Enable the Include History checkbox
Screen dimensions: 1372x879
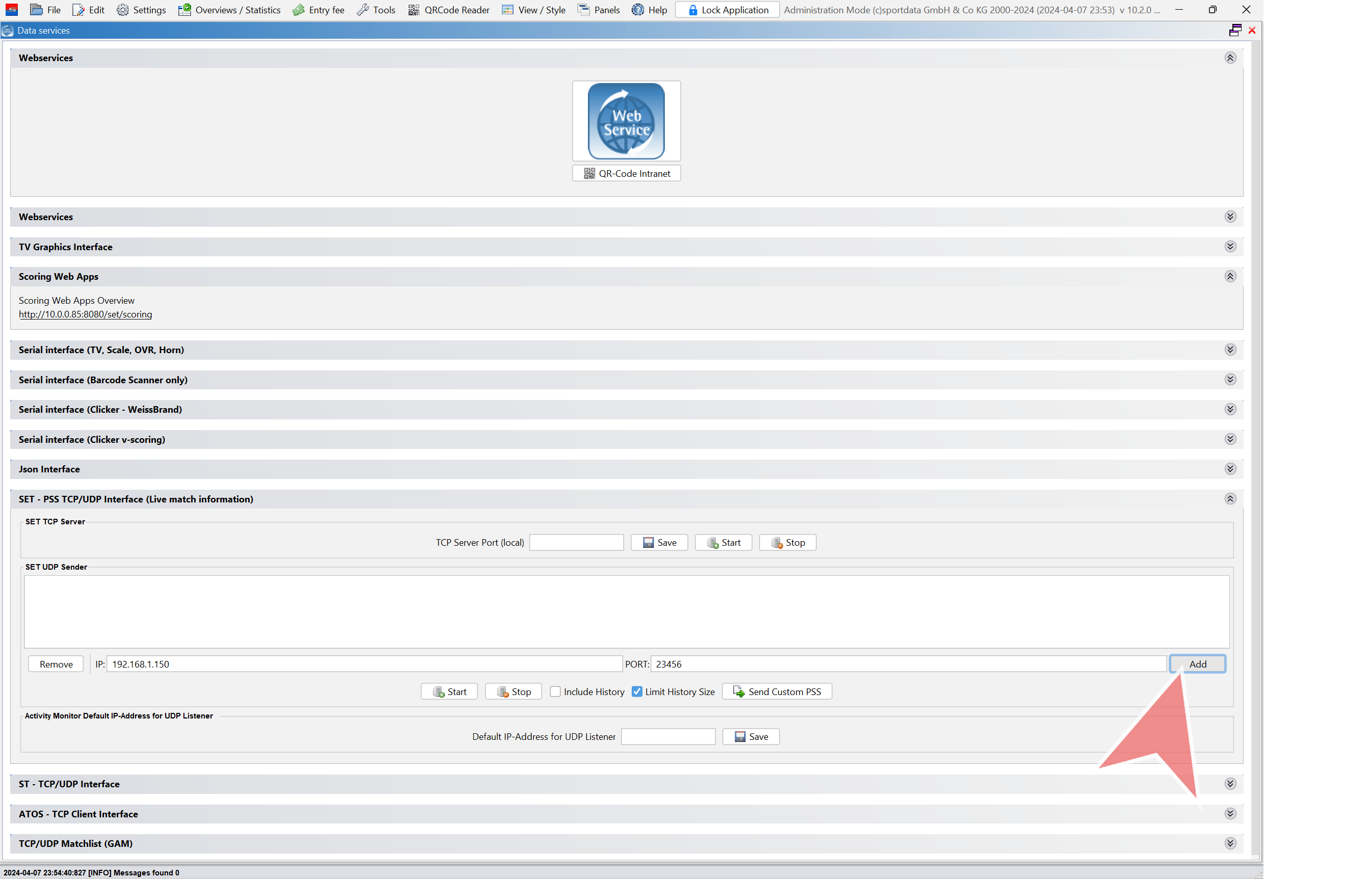click(x=555, y=691)
